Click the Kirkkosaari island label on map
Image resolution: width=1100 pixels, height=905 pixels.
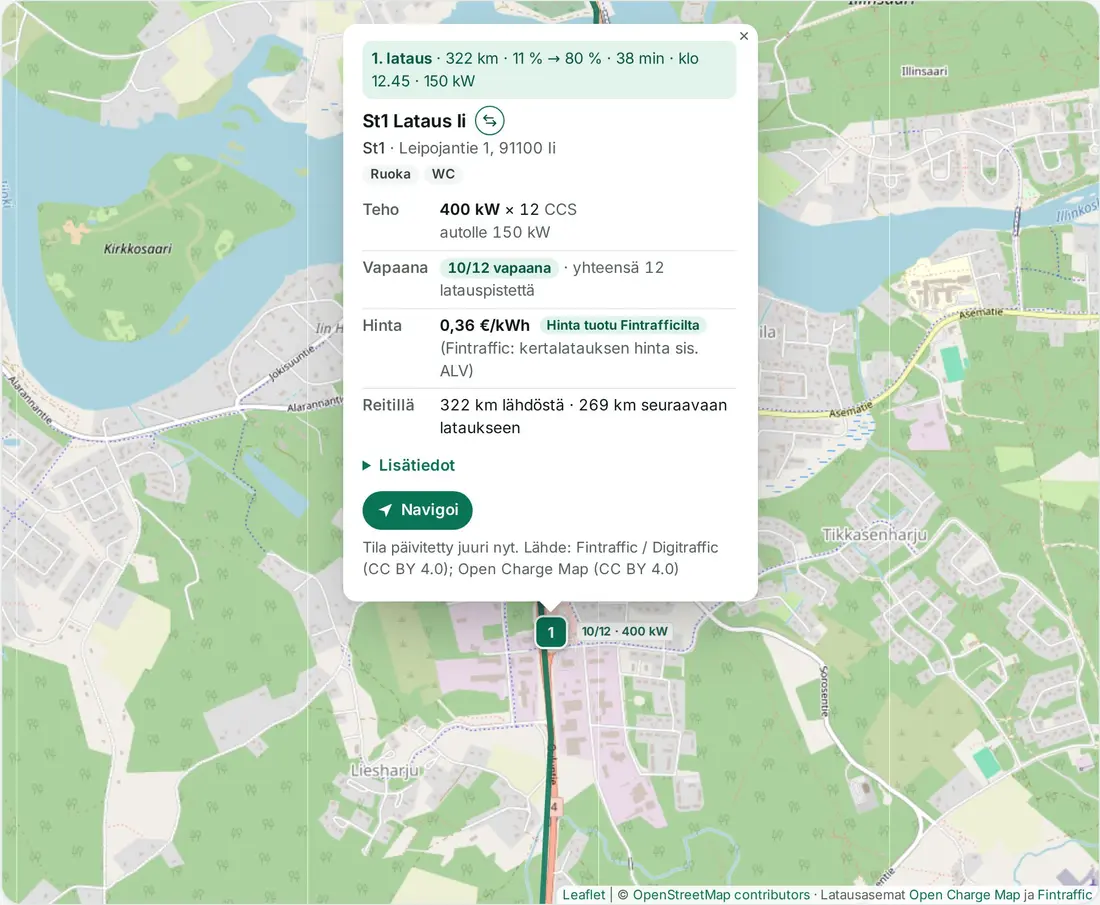138,248
